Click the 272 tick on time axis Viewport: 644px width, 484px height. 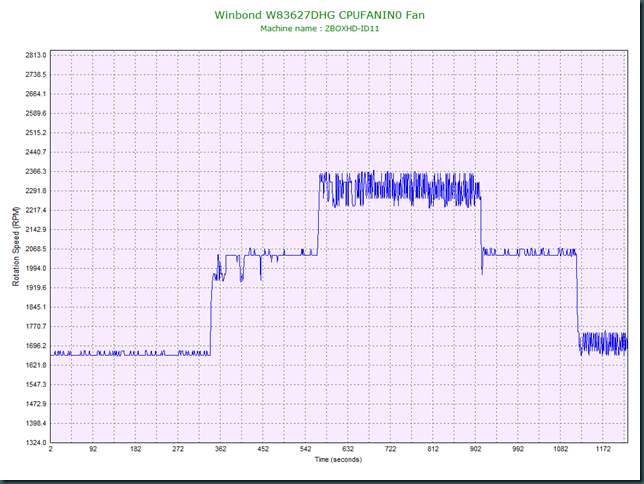pos(178,449)
